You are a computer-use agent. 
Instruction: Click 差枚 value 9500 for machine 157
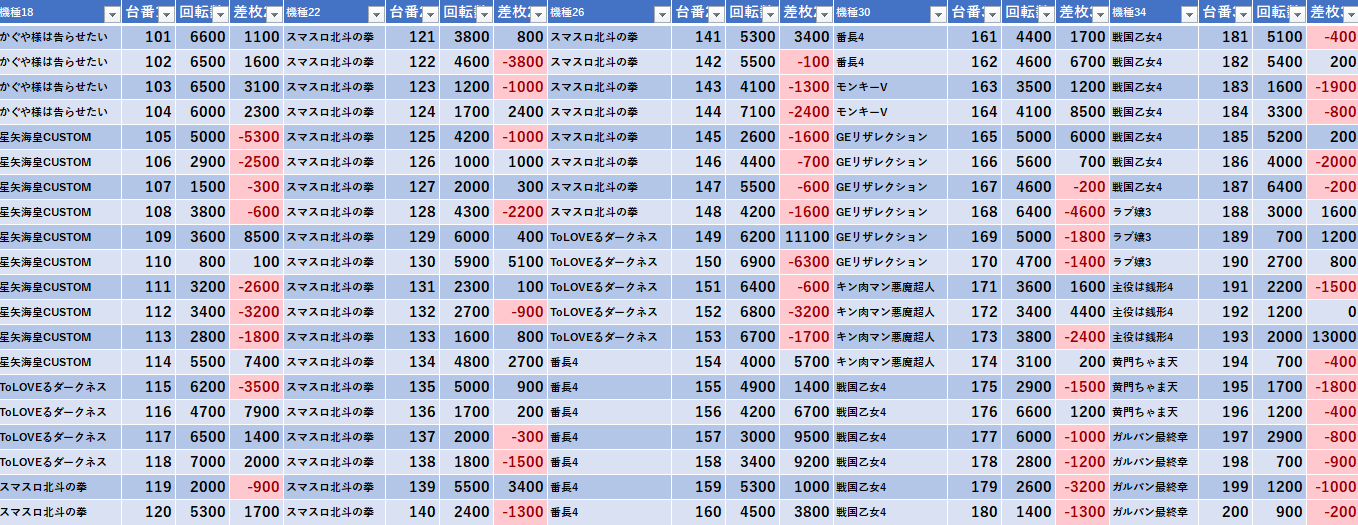[x=806, y=437]
